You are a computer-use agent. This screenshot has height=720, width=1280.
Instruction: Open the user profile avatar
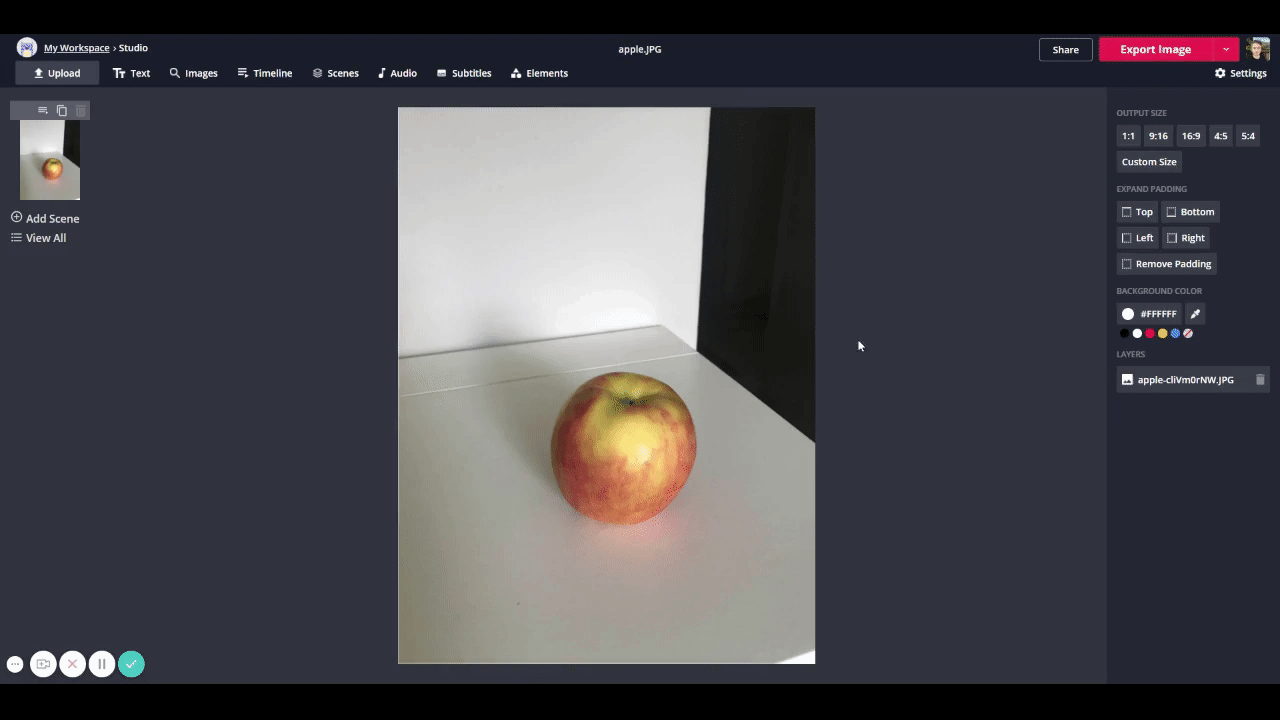(1258, 49)
